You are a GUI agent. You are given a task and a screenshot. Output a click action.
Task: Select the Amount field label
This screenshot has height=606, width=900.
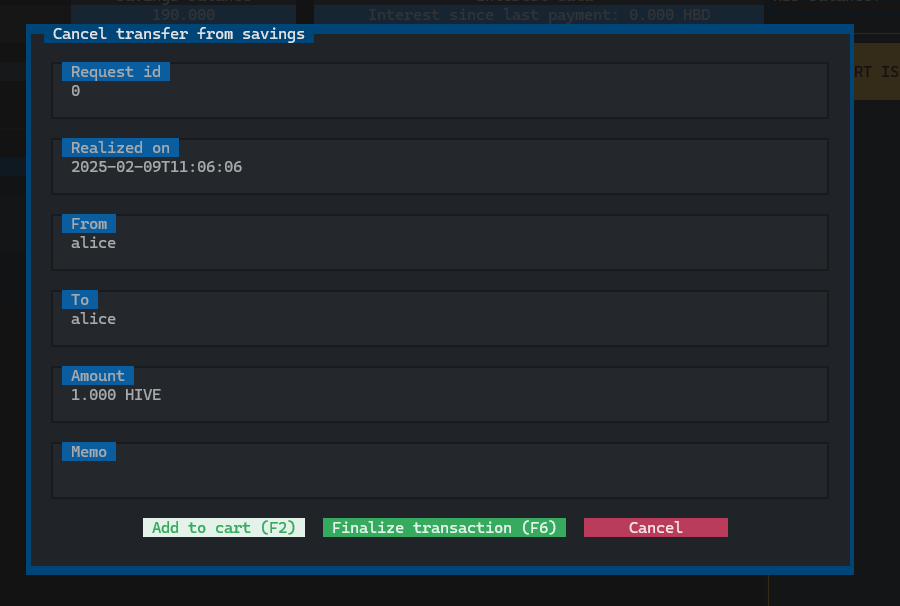pyautogui.click(x=98, y=376)
